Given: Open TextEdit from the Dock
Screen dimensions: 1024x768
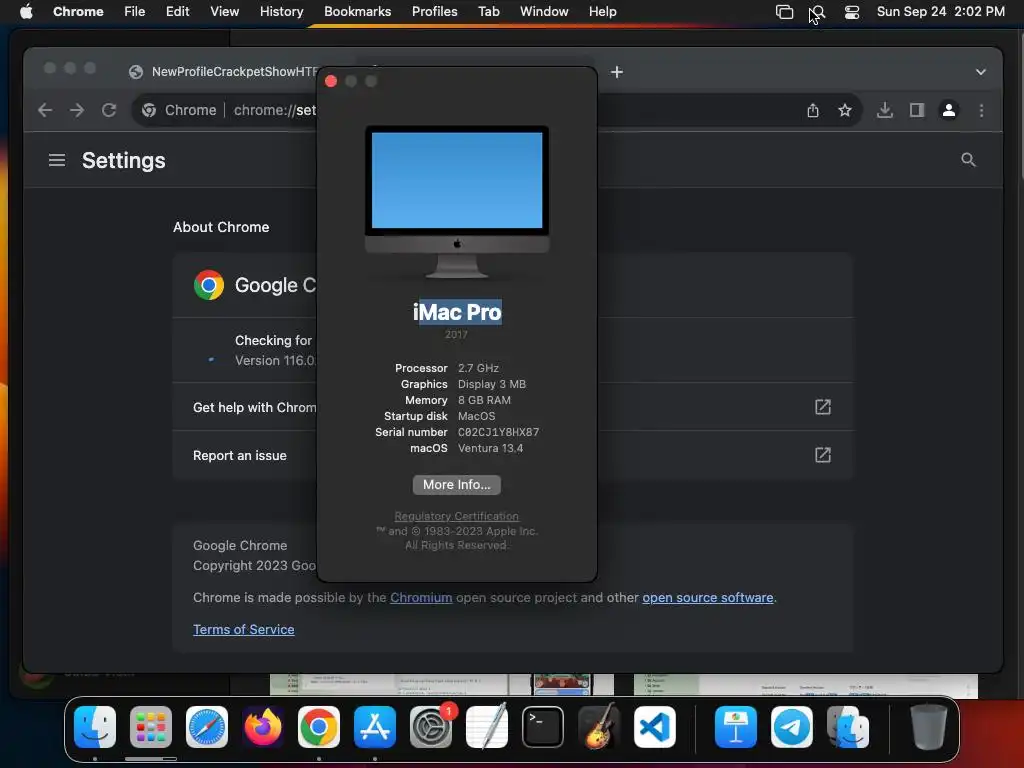Looking at the screenshot, I should click(487, 727).
